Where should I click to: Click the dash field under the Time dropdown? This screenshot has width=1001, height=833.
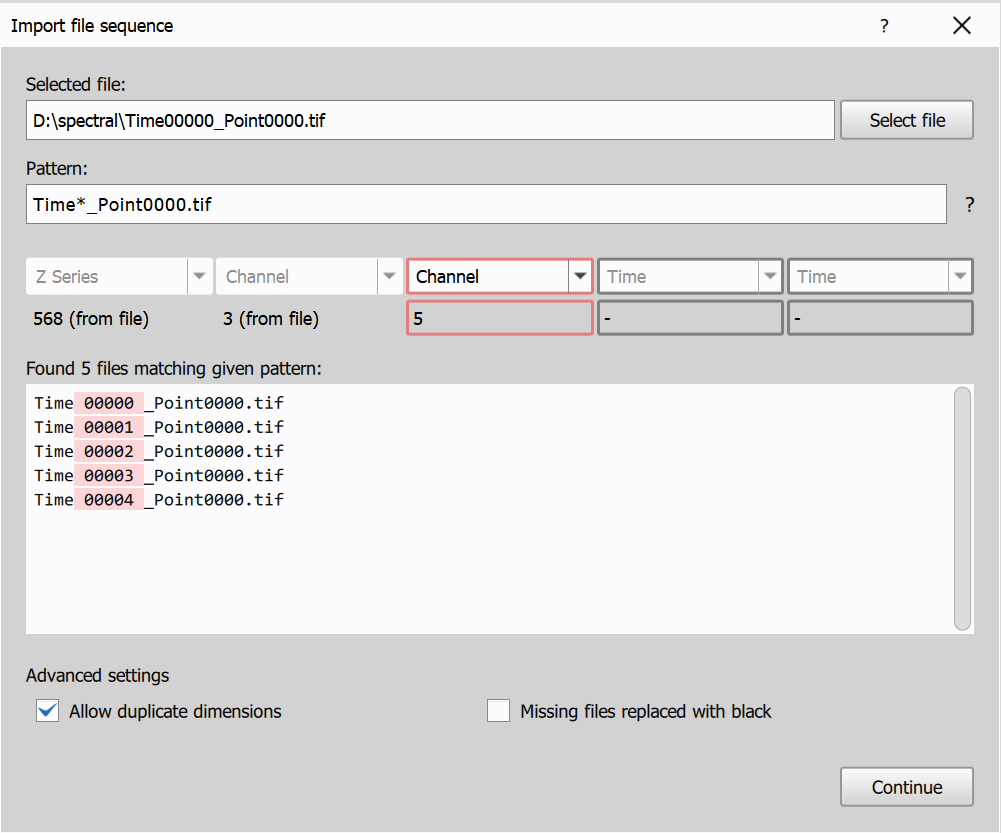(x=689, y=317)
